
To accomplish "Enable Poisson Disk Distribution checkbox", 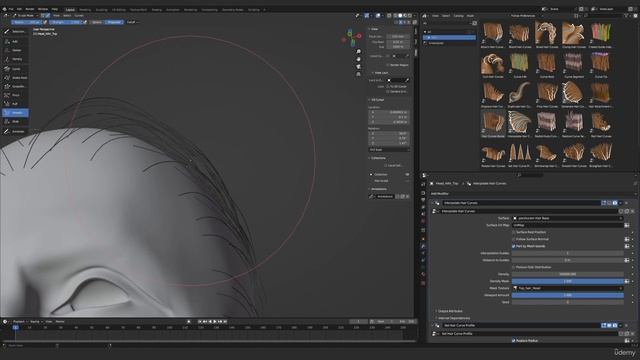I will pos(514,267).
